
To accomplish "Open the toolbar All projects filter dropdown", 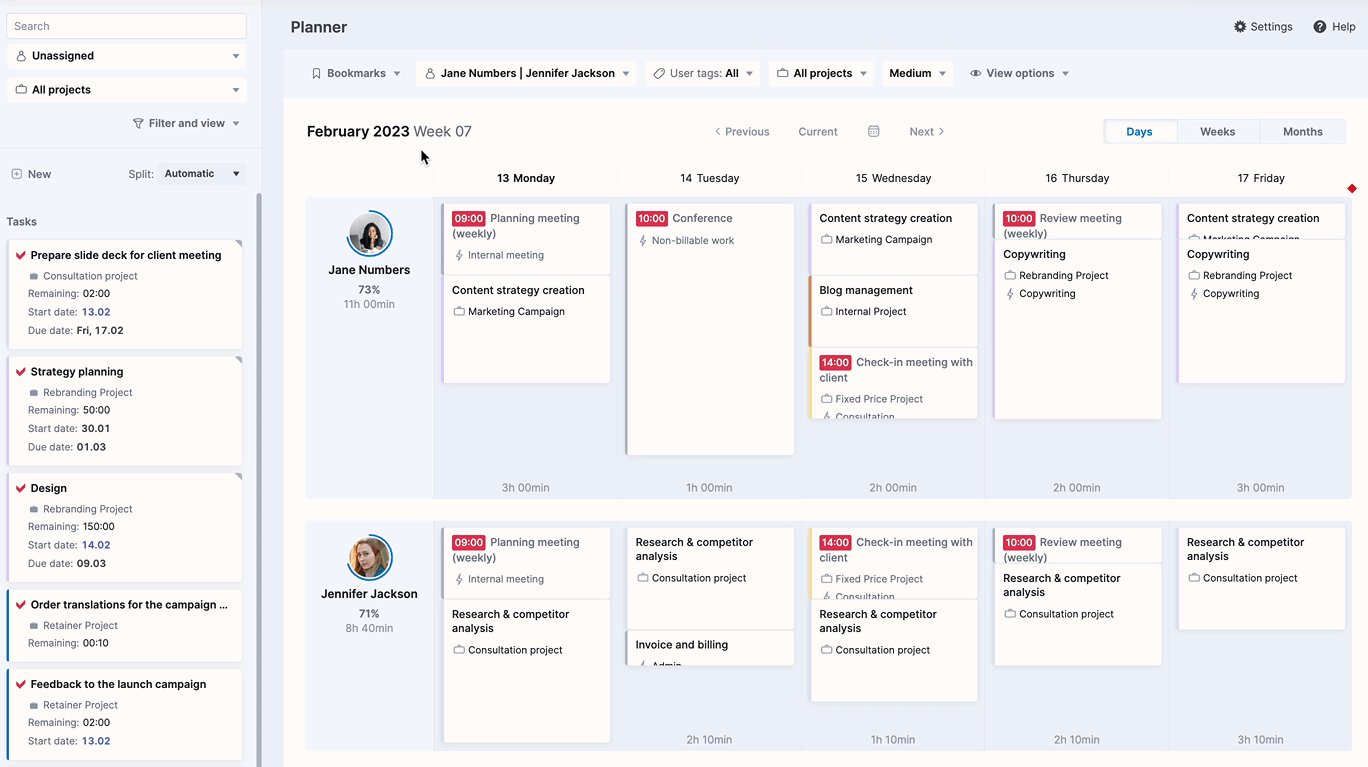I will point(822,73).
